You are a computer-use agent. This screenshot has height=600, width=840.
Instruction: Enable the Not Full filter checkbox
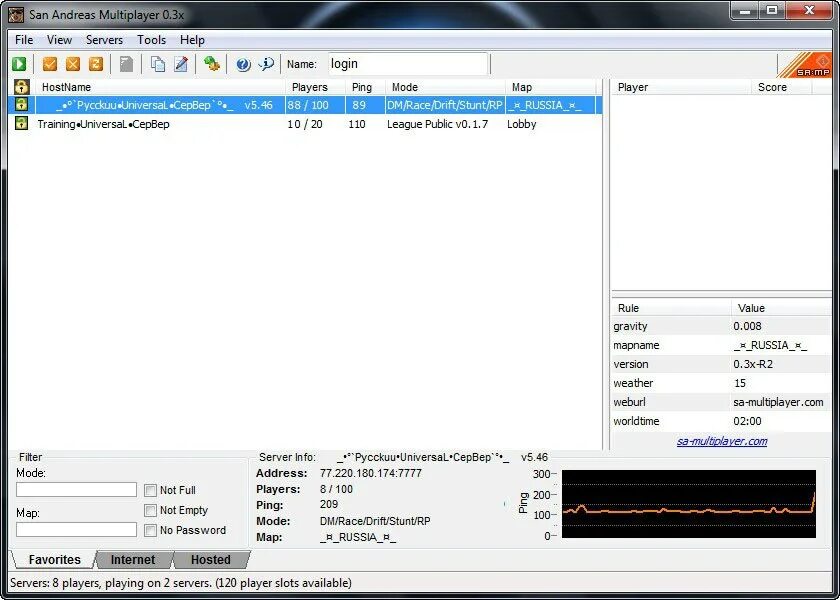coord(151,490)
